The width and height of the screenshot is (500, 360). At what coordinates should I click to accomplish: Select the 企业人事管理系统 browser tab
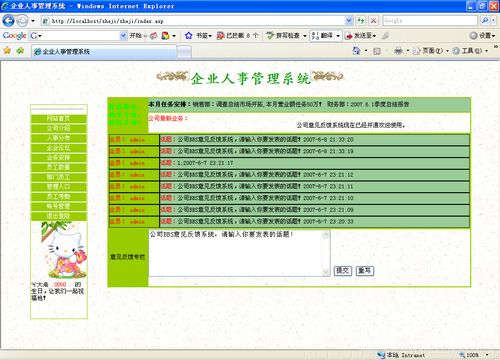(x=104, y=52)
